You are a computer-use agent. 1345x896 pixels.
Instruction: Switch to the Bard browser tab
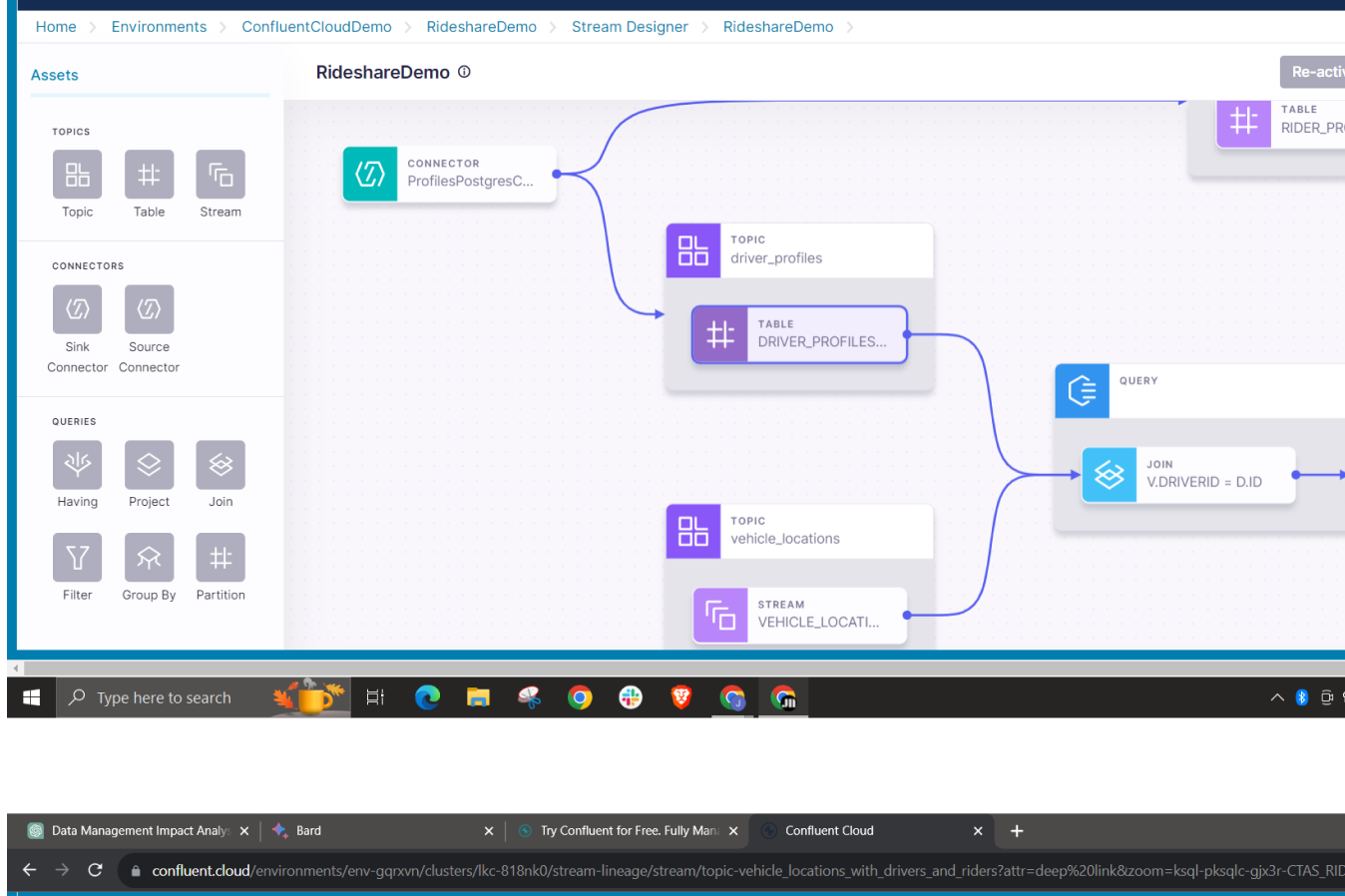(381, 830)
